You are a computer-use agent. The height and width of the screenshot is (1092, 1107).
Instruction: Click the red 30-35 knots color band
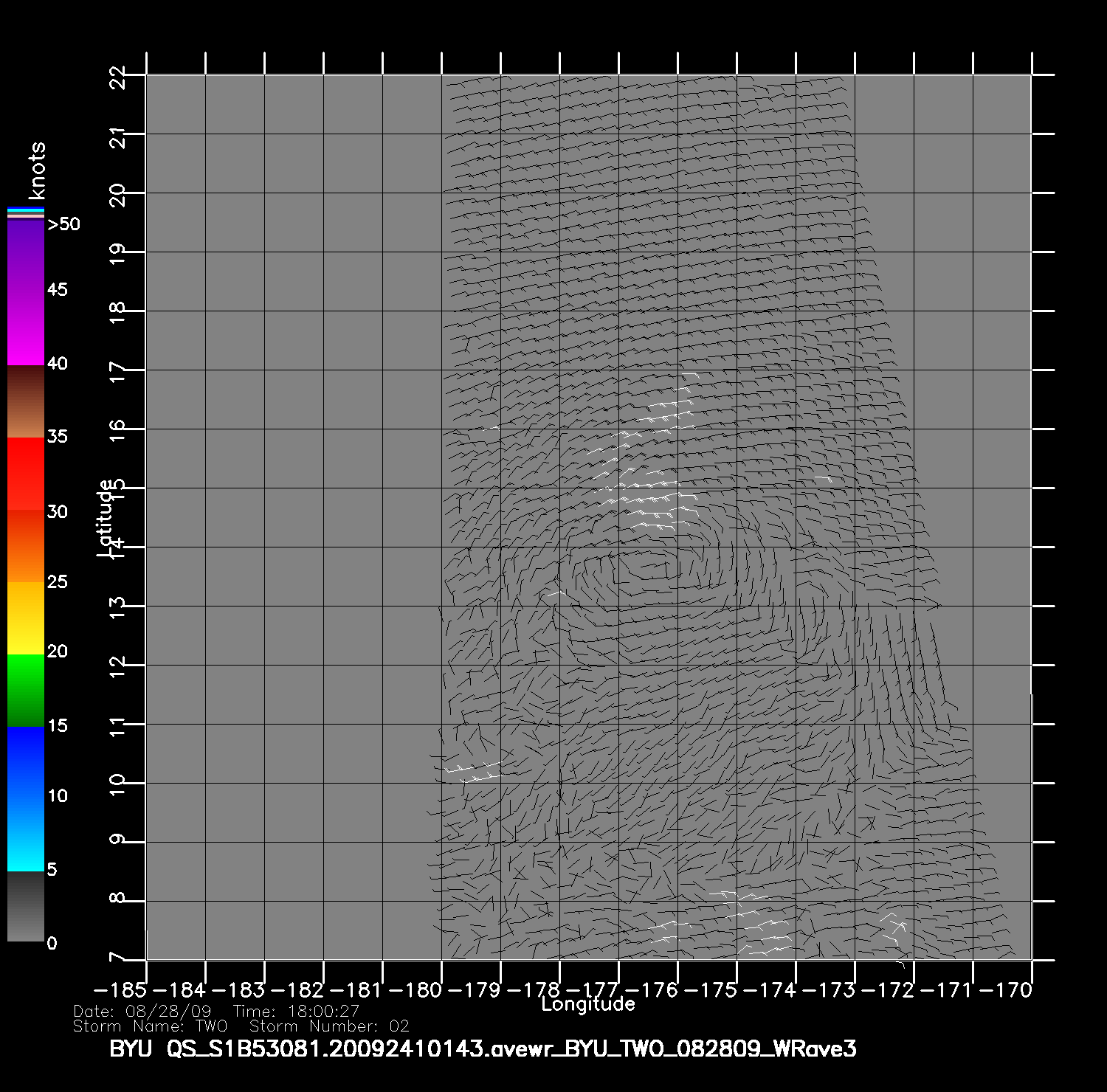click(26, 474)
